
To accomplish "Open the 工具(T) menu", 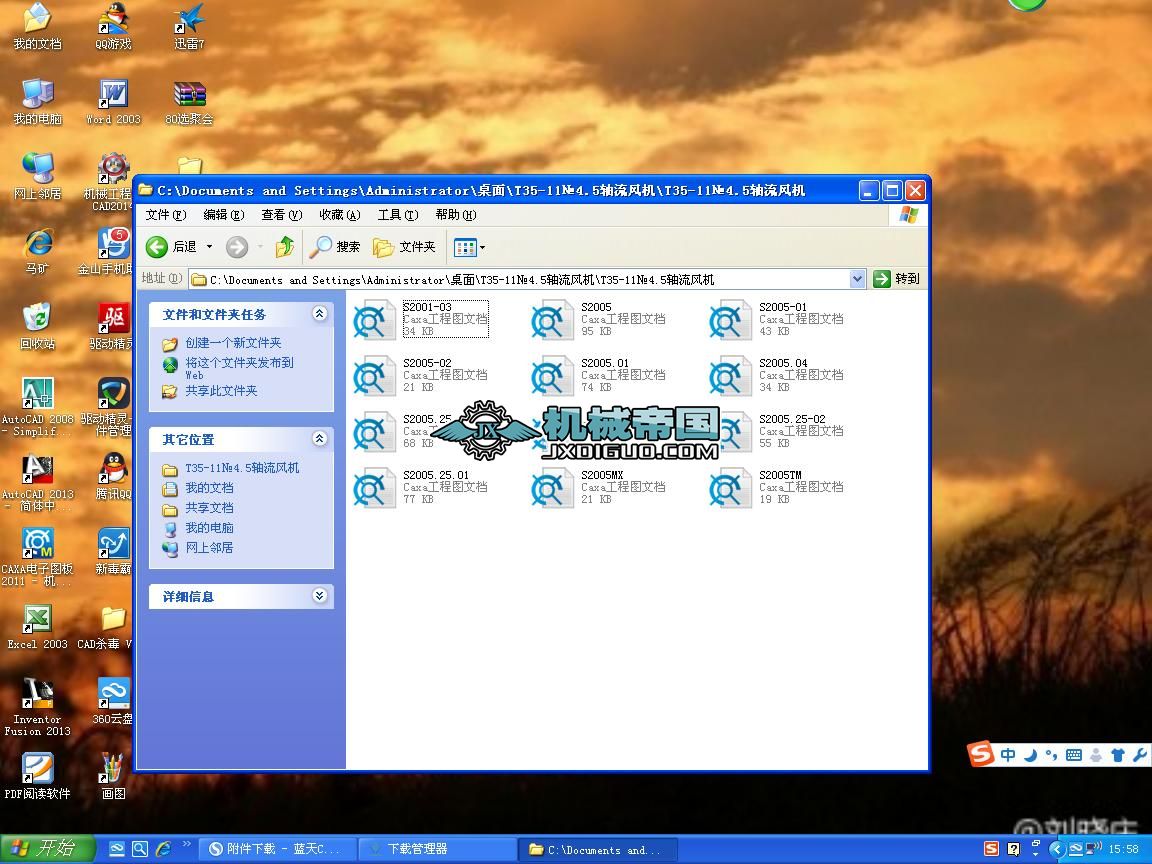I will click(396, 215).
